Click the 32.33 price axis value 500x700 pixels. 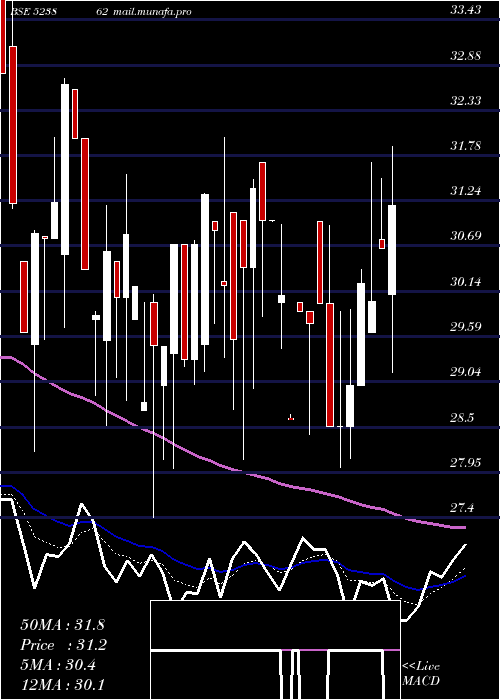tap(466, 101)
